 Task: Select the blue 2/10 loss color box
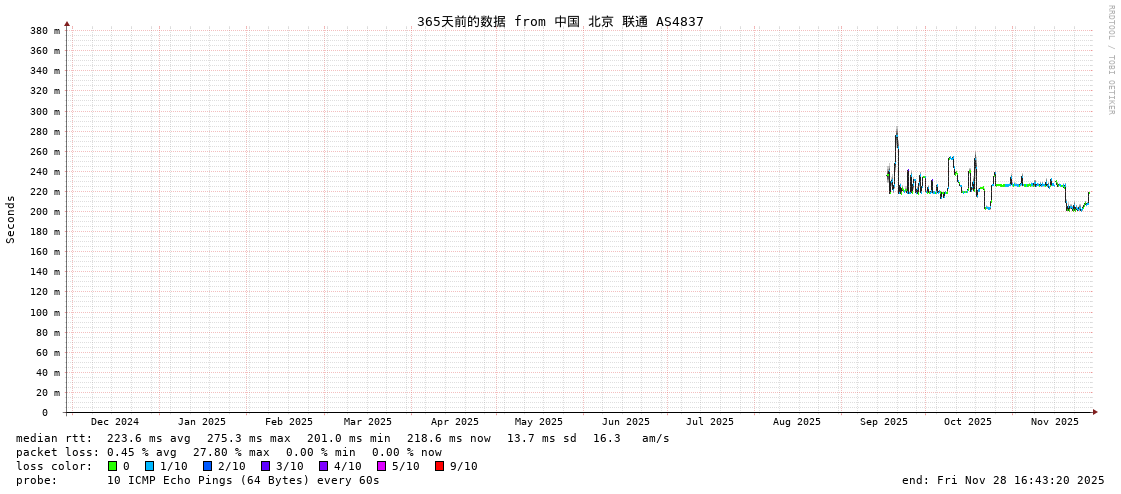[207, 466]
